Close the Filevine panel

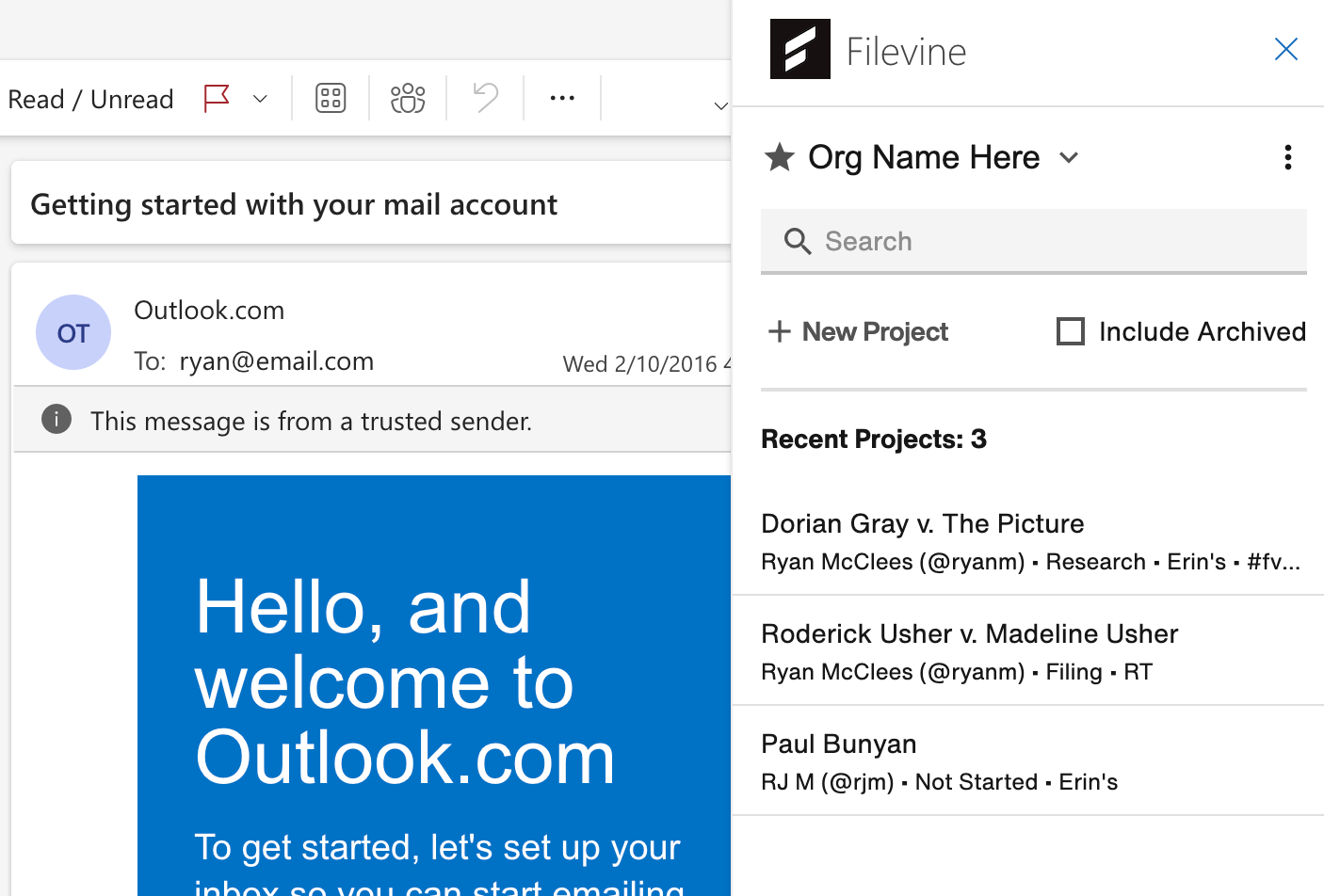[1286, 49]
